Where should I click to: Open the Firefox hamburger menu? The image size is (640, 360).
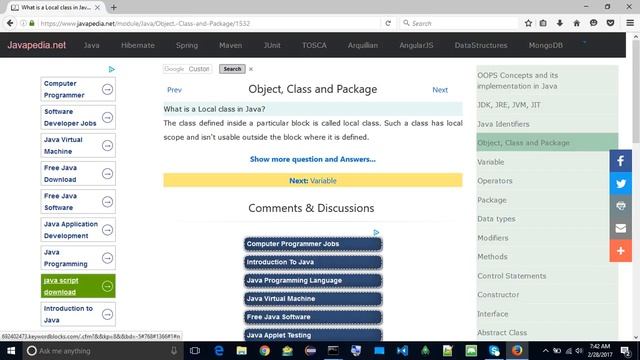pos(630,23)
